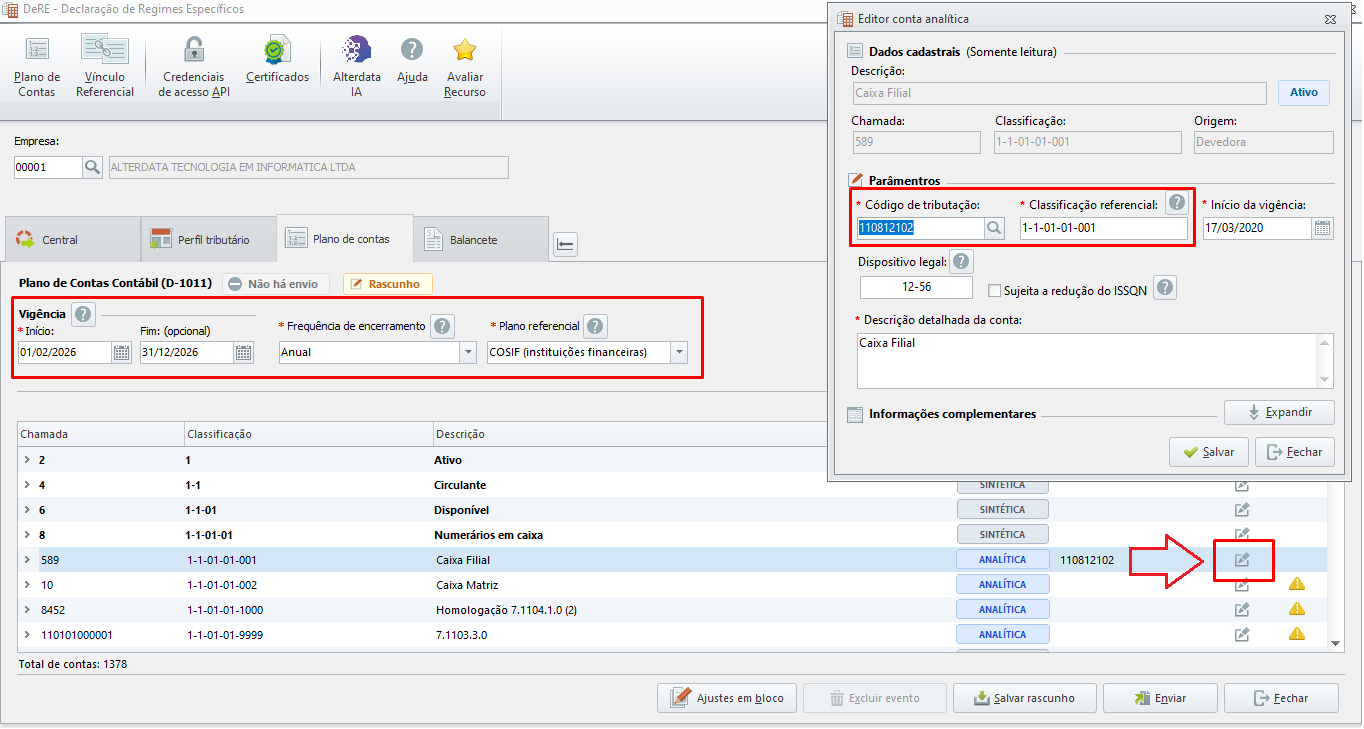
Task: Expand Informações complementares section
Action: [x=1280, y=412]
